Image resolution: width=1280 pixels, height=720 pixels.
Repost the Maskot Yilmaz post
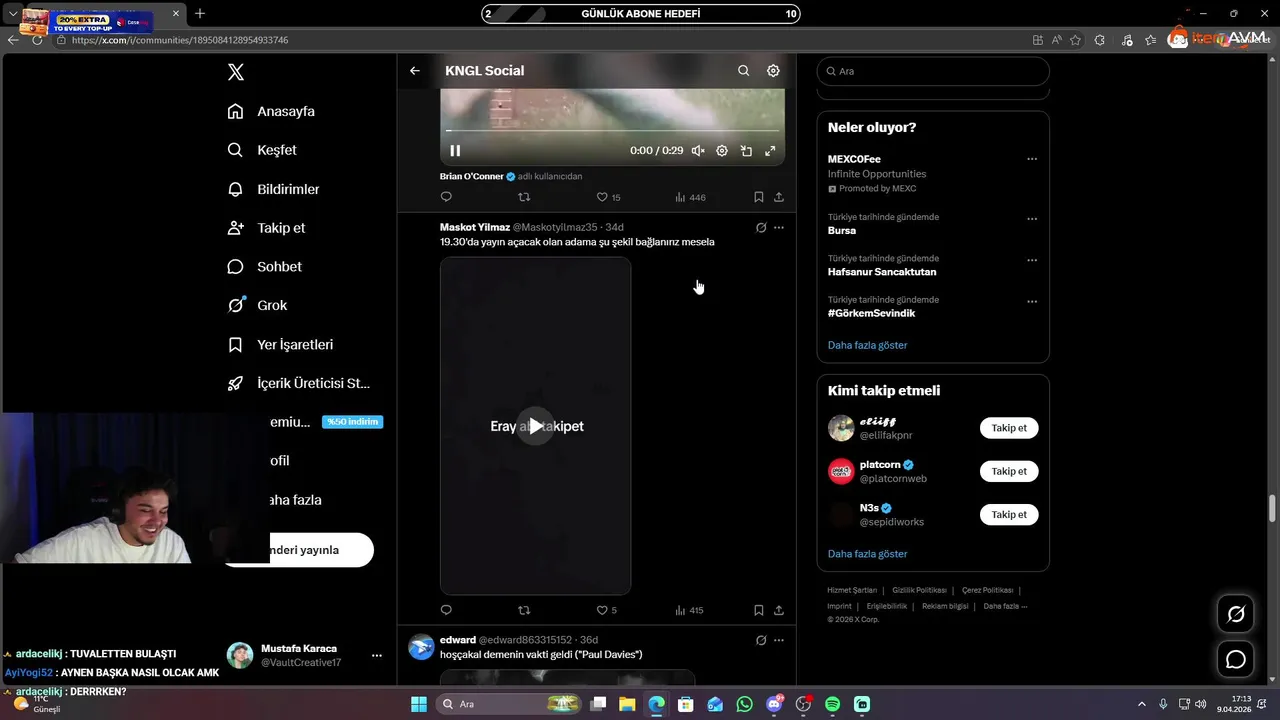point(524,610)
